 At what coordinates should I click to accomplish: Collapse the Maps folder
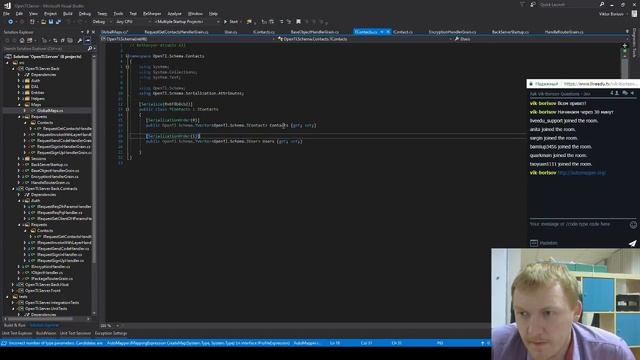coord(19,104)
